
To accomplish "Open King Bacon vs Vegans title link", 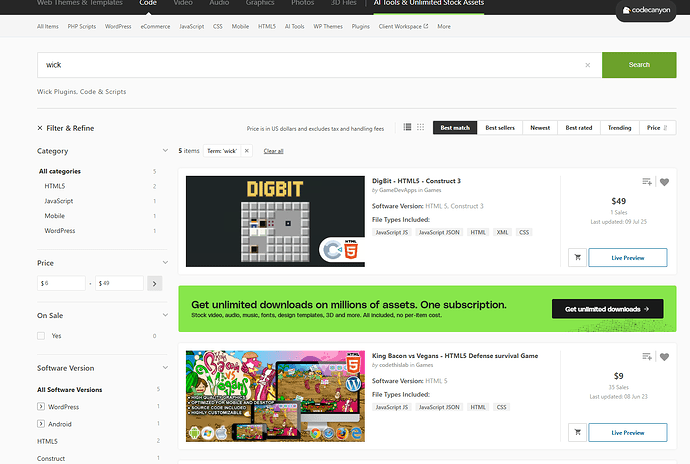I will [455, 356].
